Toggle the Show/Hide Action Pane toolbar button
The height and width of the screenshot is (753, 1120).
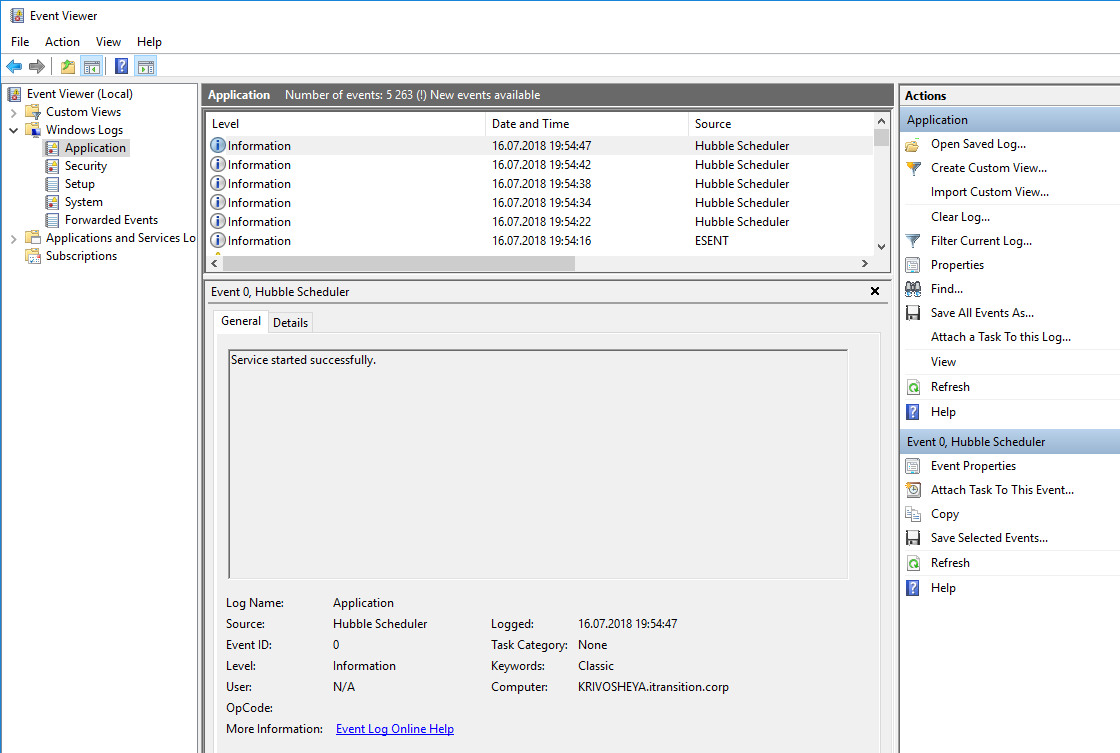146,67
